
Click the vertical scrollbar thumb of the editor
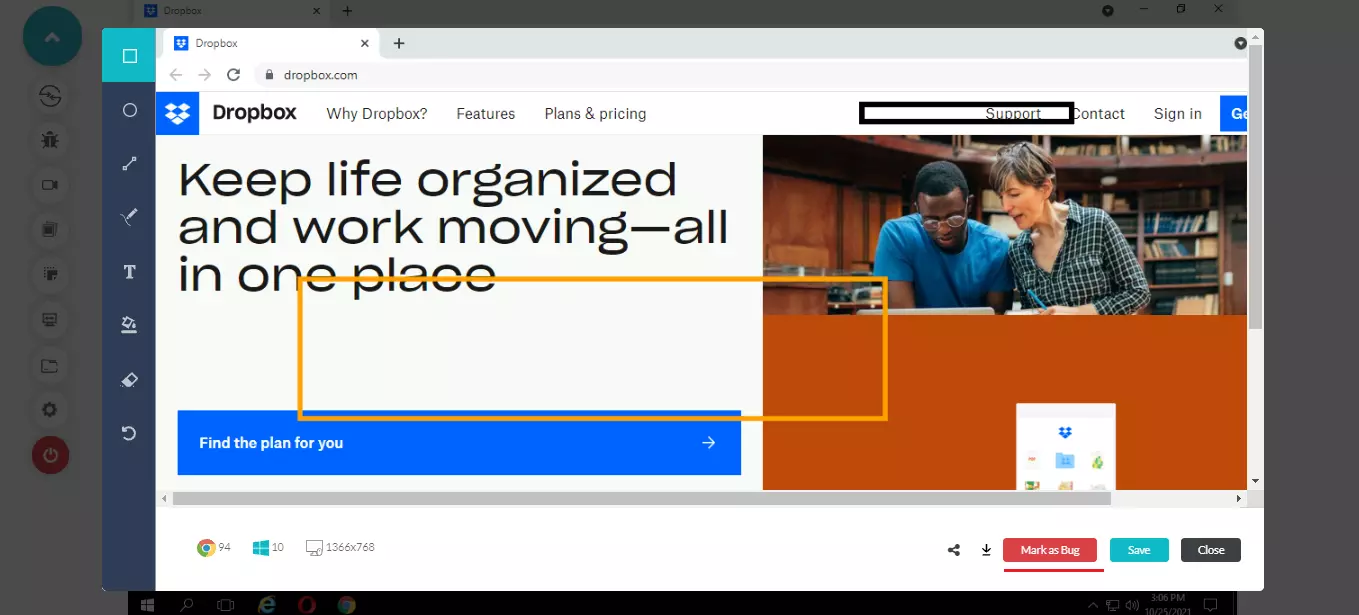pos(1256,190)
